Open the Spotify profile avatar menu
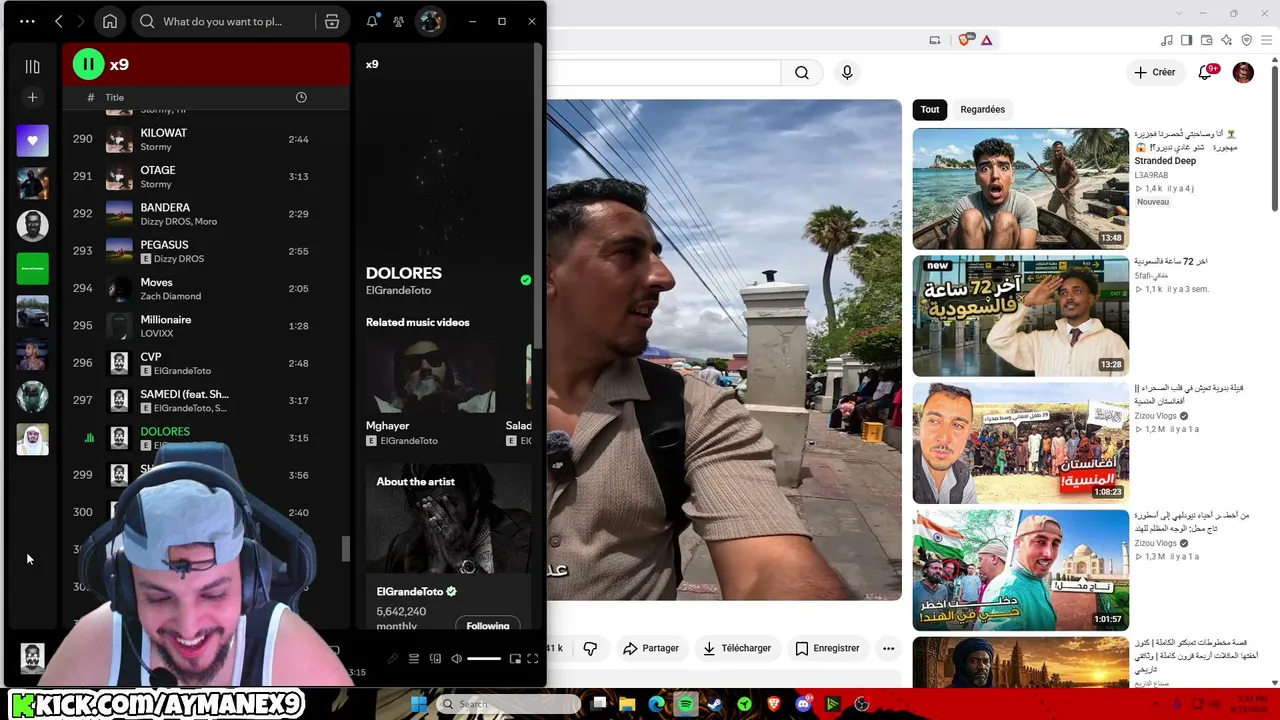The image size is (1280, 720). coord(430,21)
